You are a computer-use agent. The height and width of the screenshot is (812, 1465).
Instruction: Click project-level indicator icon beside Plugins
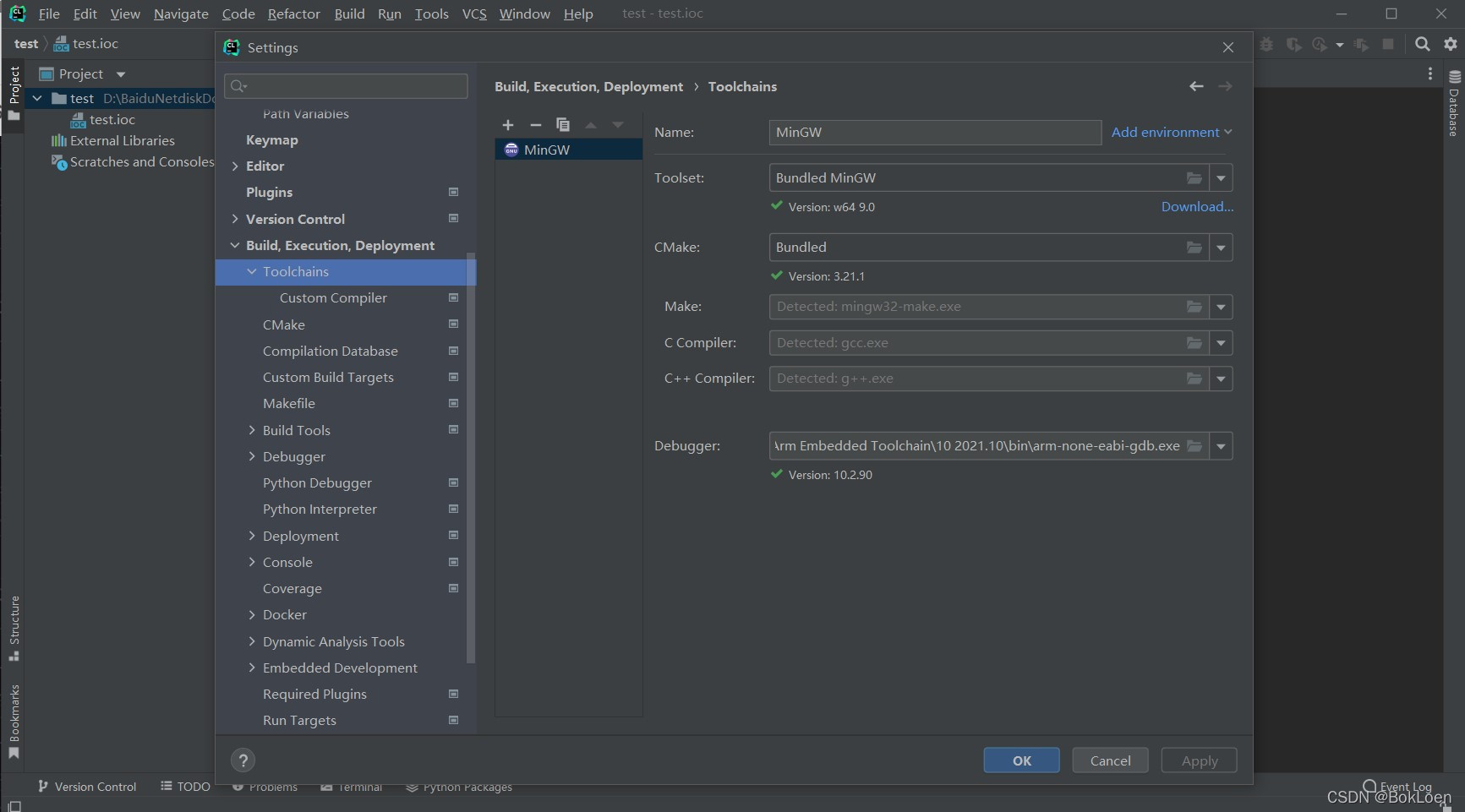tap(453, 192)
